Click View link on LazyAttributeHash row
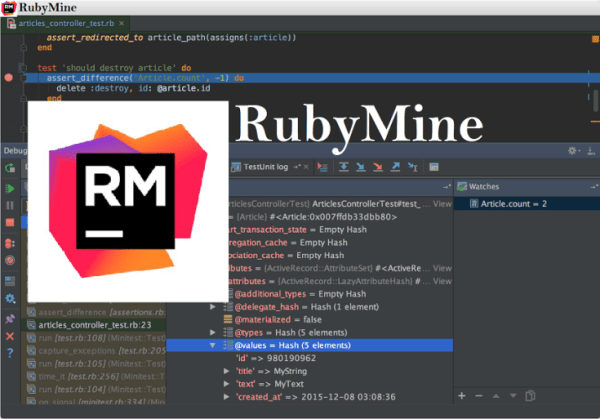The image size is (600, 419). point(442,281)
